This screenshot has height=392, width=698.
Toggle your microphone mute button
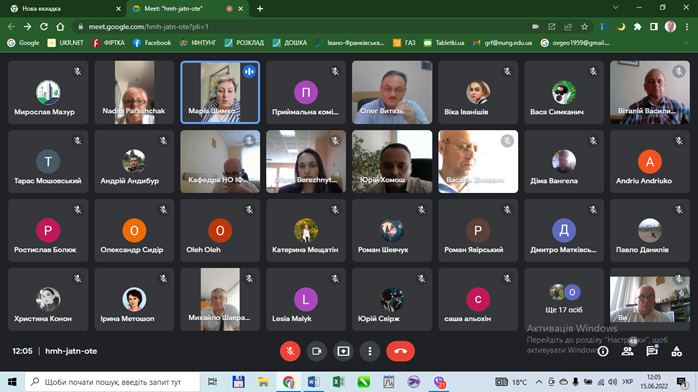[x=290, y=351]
